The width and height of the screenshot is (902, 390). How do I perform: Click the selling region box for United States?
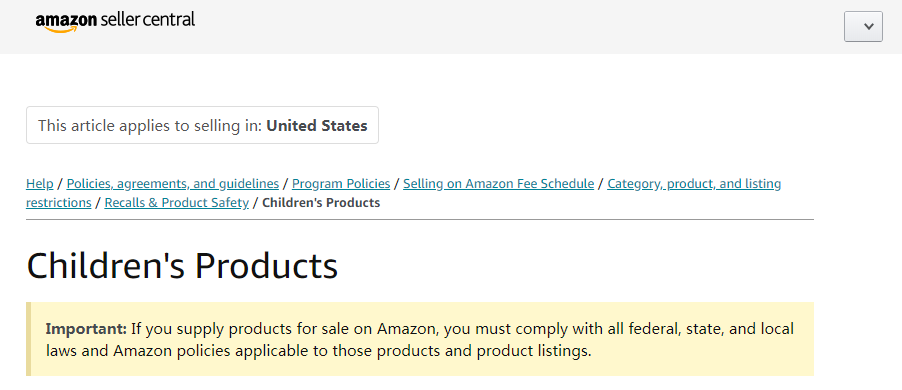[202, 125]
